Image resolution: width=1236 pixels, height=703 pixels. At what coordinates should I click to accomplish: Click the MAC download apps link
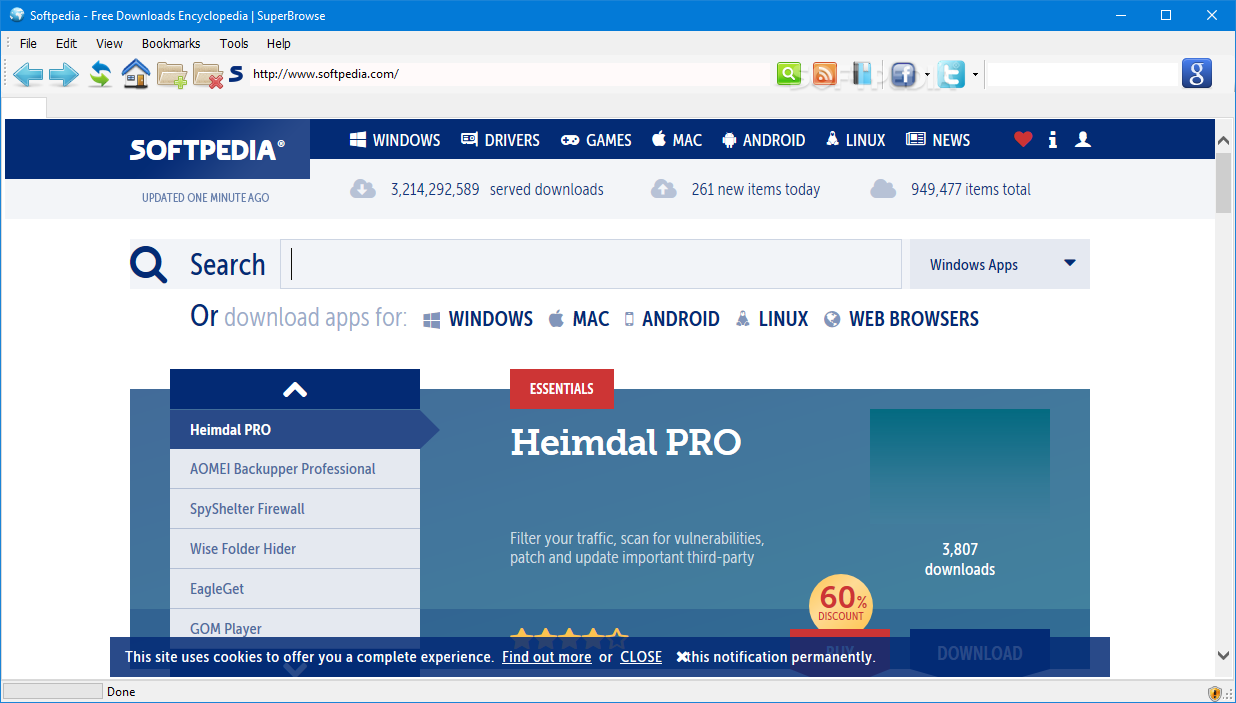tap(579, 319)
